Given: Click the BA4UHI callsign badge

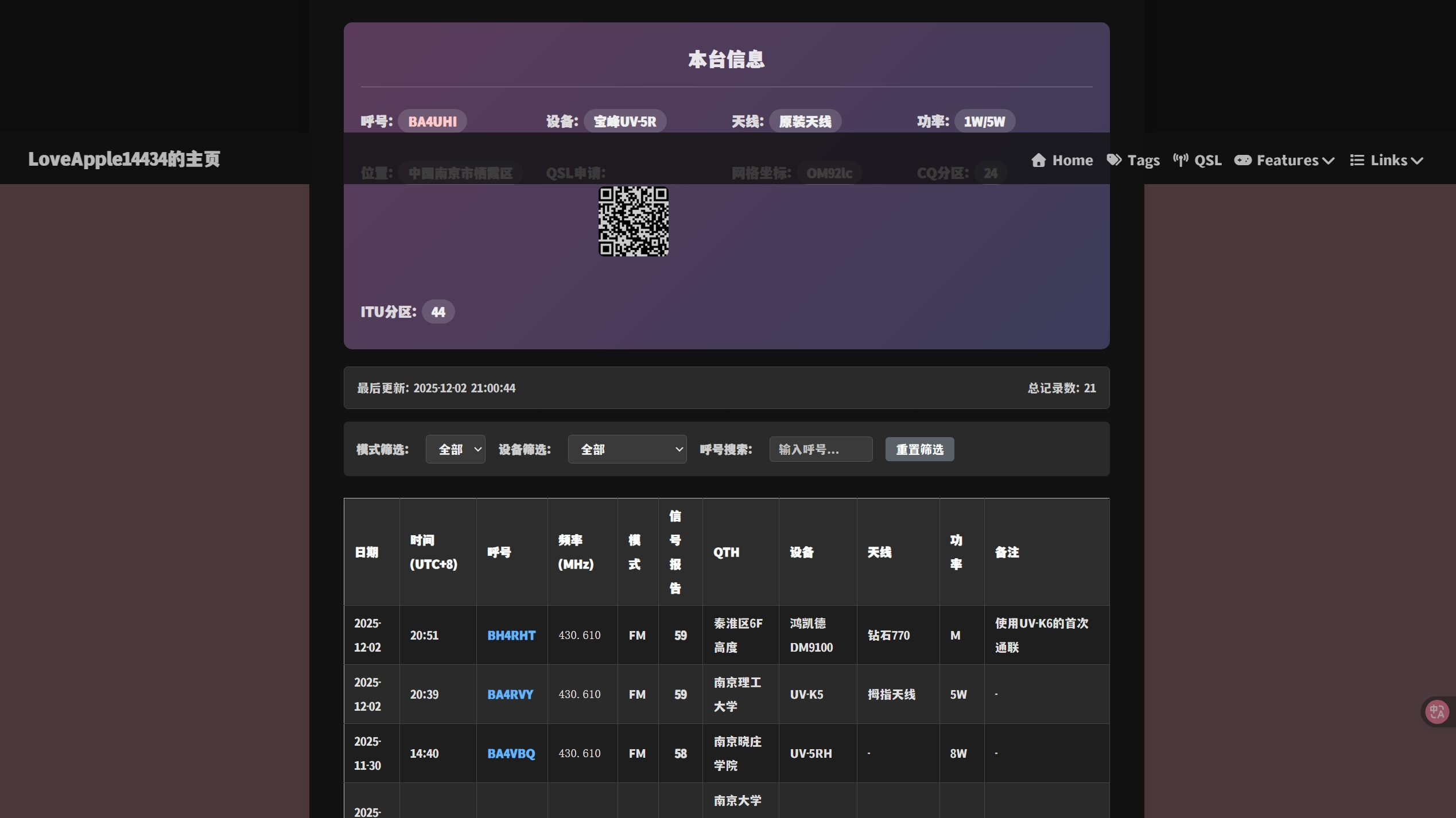Looking at the screenshot, I should pyautogui.click(x=432, y=121).
